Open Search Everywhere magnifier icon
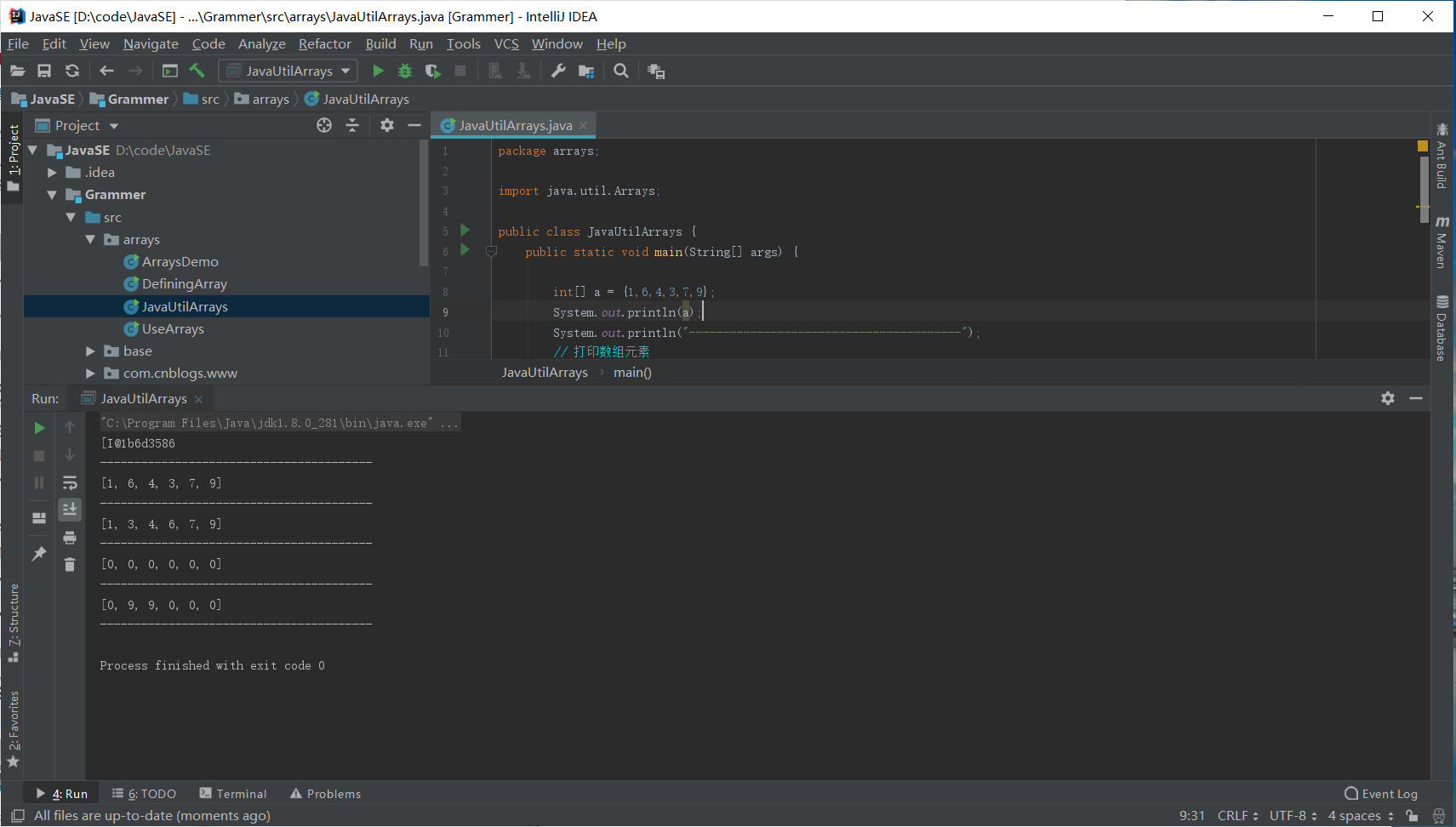Viewport: 1456px width, 827px height. point(621,71)
